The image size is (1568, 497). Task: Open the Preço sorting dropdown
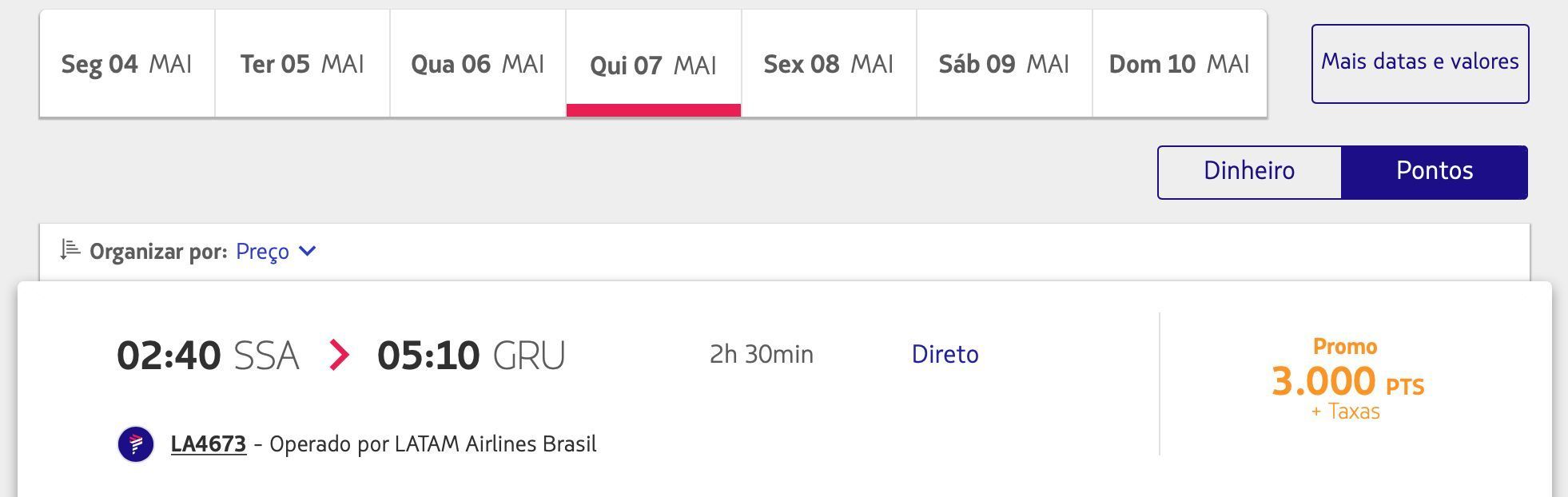click(x=276, y=251)
